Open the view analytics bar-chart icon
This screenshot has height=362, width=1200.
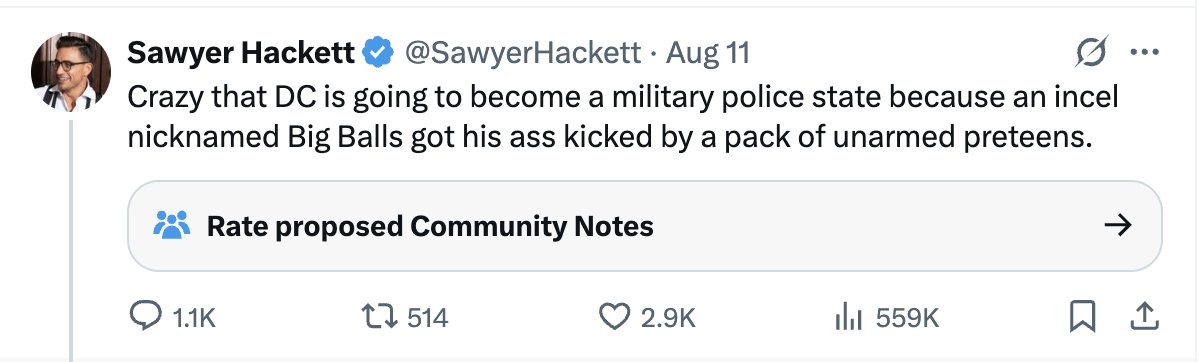(x=850, y=318)
